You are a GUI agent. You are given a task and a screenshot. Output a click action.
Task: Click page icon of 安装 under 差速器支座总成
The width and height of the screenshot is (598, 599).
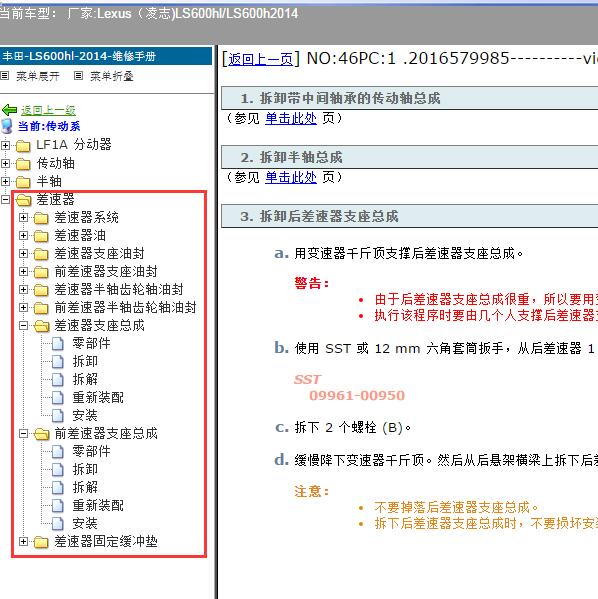tap(58, 416)
